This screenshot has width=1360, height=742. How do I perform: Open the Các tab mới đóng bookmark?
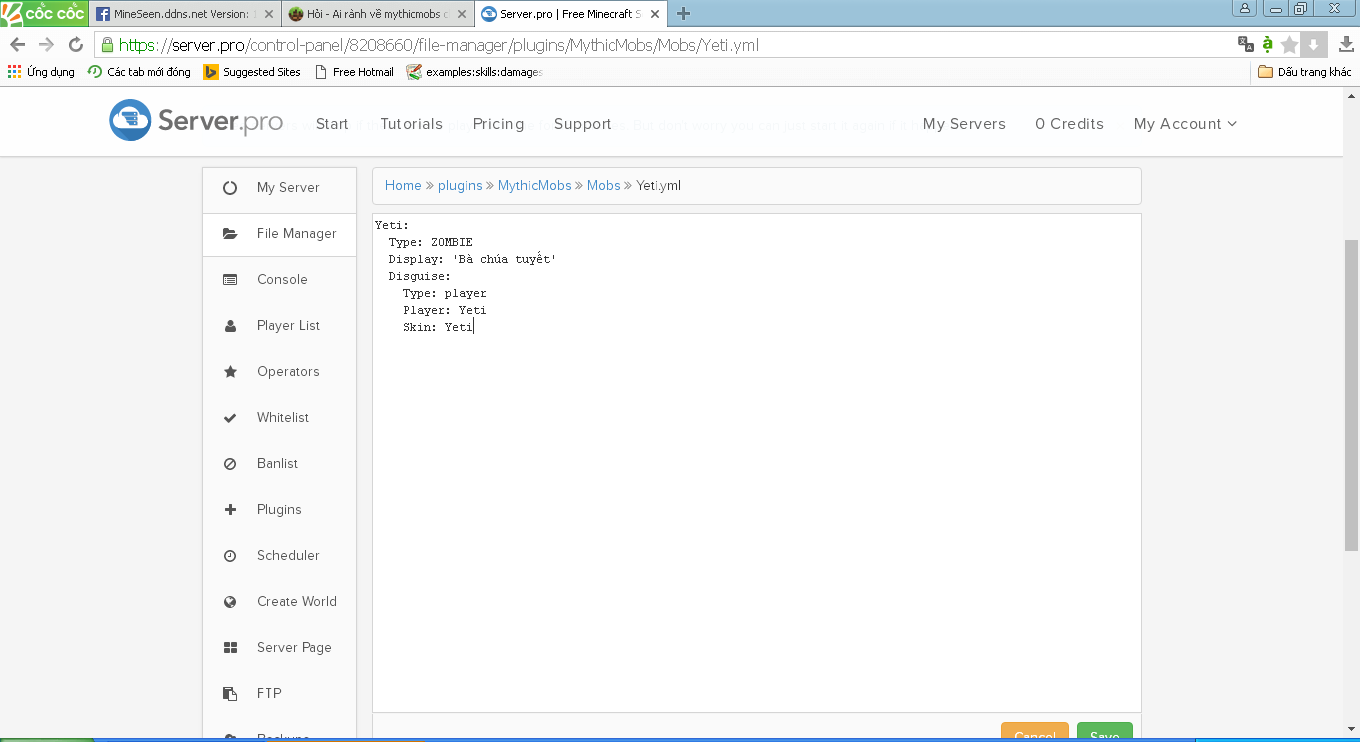coord(139,72)
